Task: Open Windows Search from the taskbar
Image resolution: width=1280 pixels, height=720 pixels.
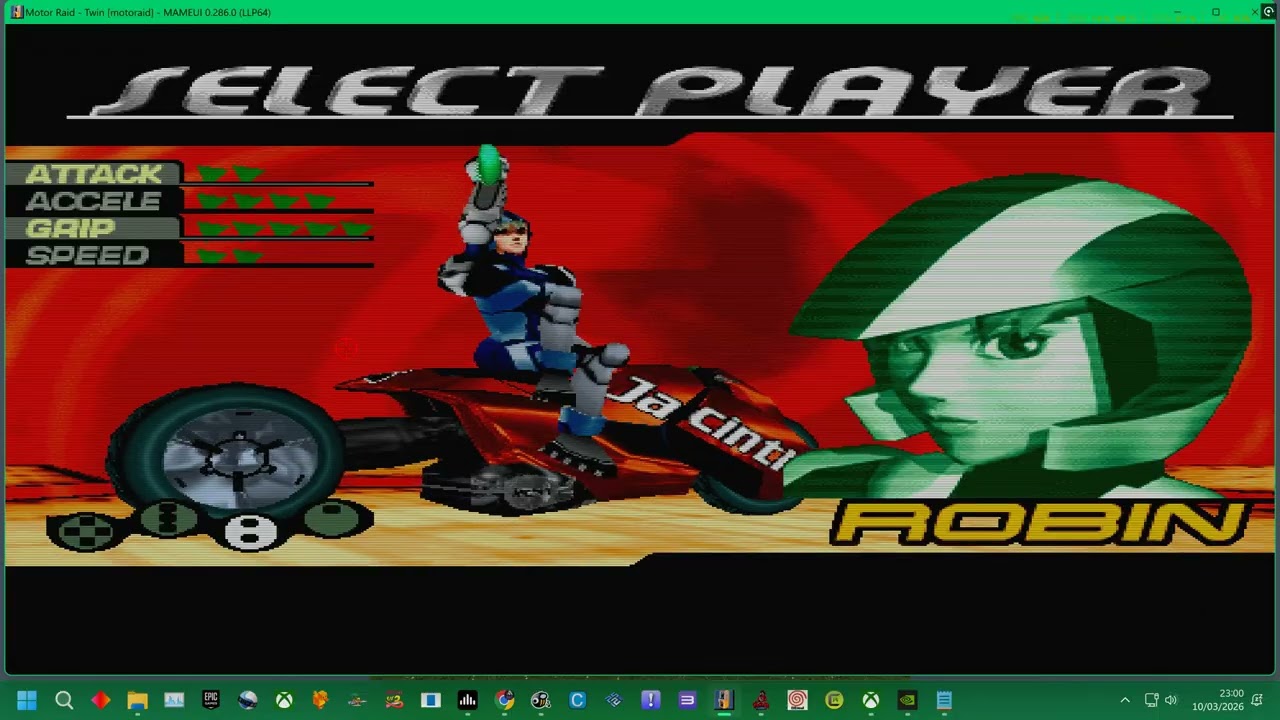Action: (64, 701)
